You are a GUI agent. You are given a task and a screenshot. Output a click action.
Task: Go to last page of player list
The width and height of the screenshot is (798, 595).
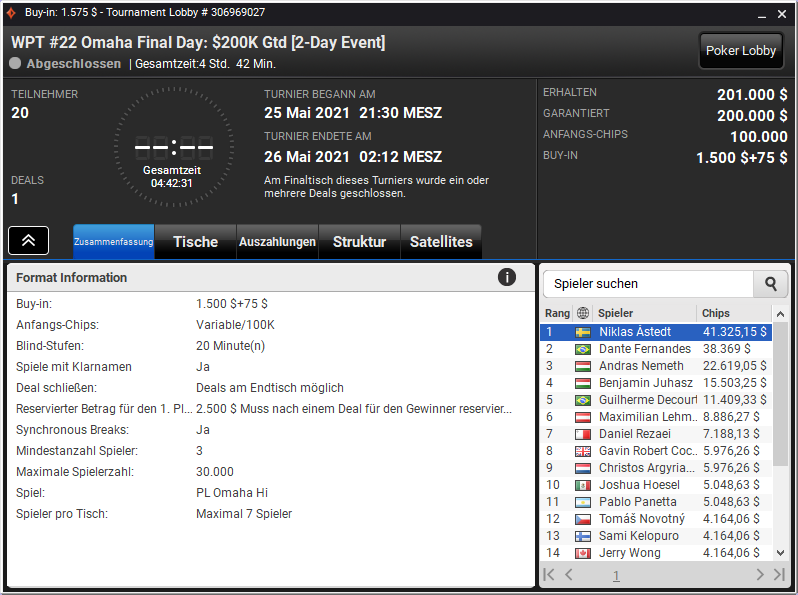(x=779, y=575)
